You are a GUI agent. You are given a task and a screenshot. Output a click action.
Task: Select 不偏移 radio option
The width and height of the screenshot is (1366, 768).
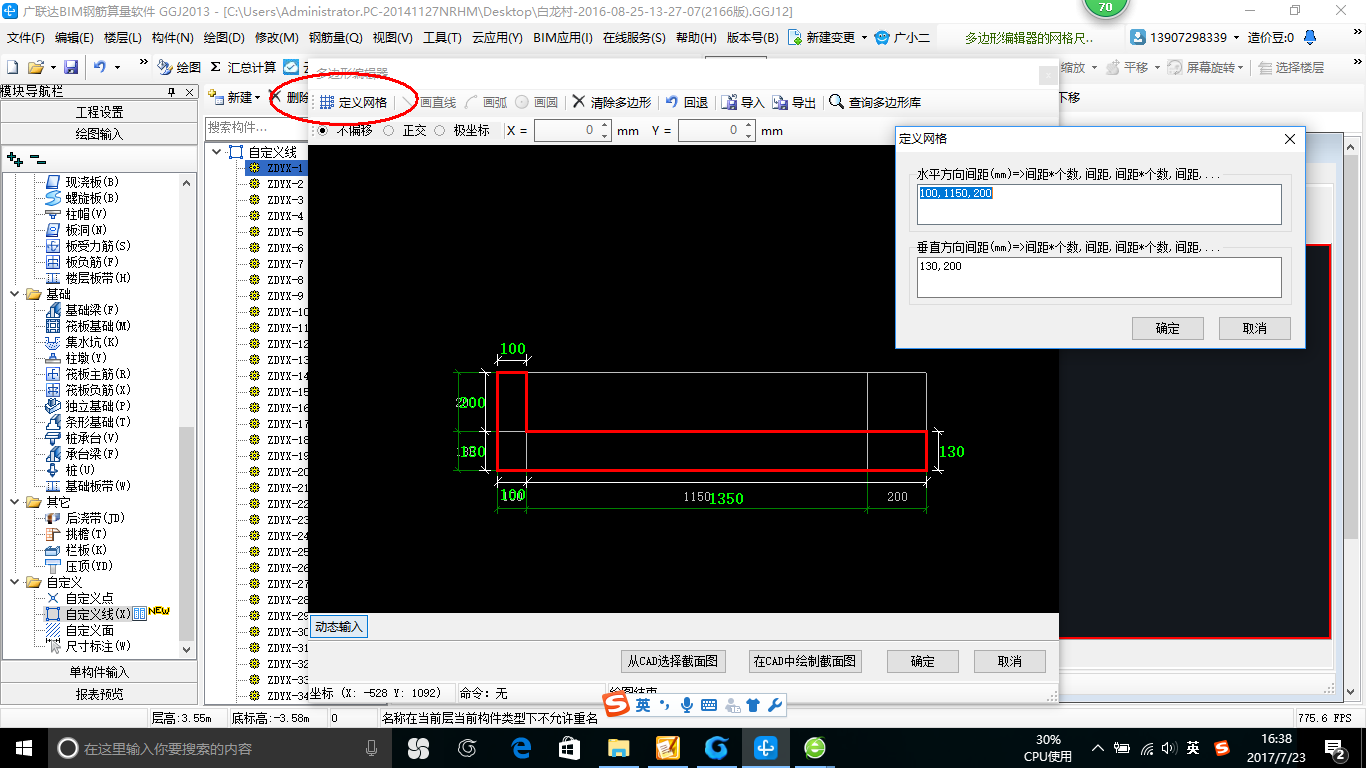(x=322, y=131)
